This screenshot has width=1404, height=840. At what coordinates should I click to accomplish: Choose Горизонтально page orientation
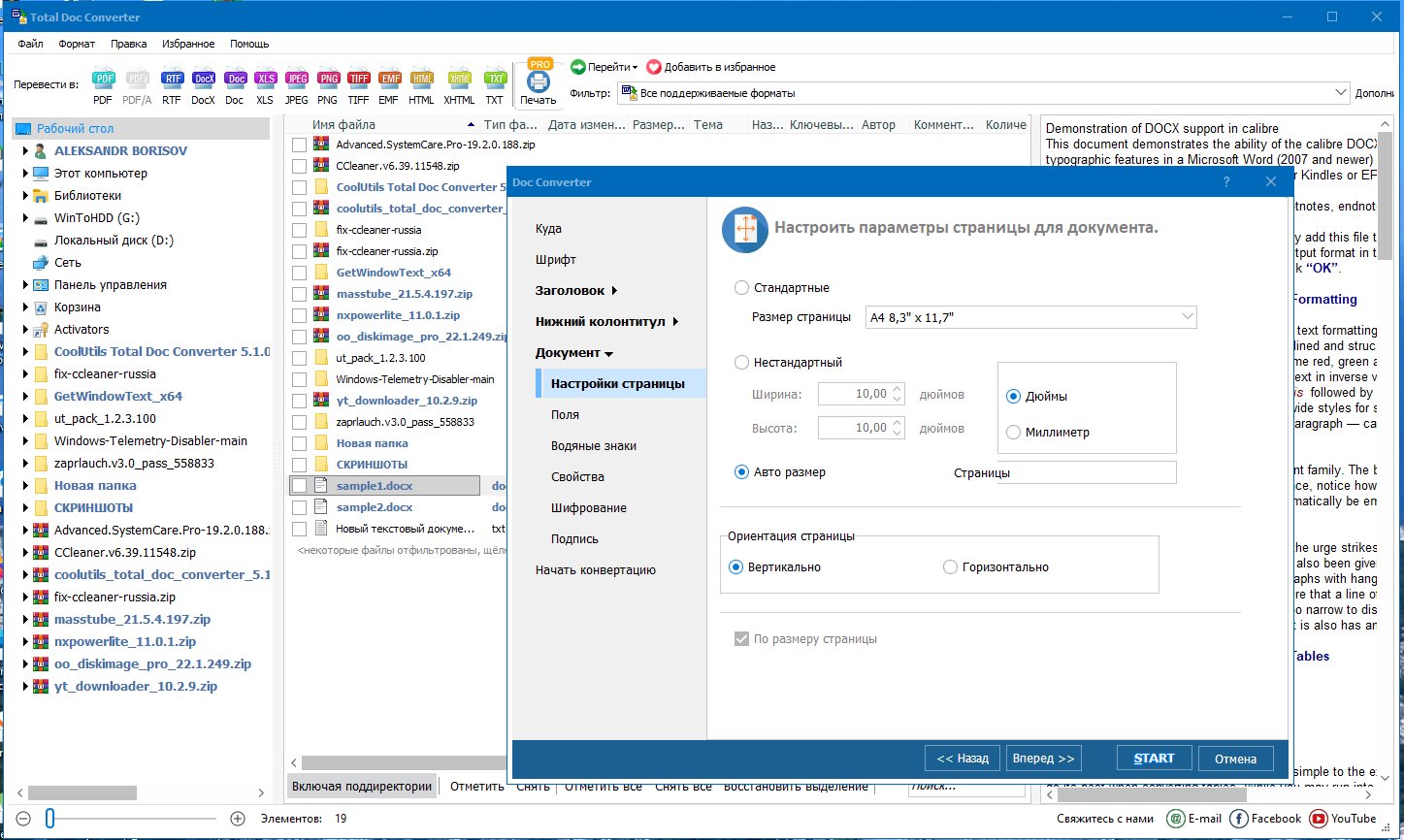point(951,567)
